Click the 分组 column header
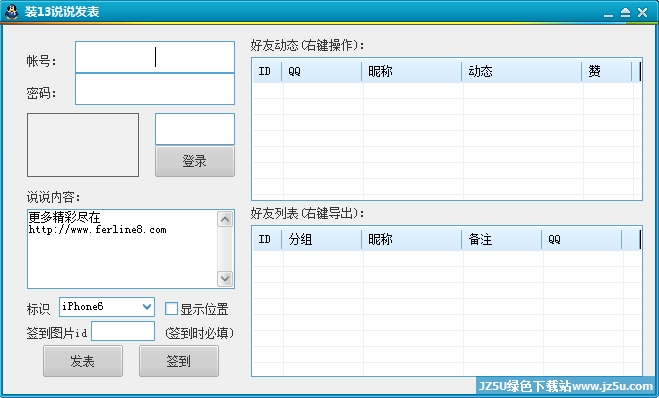Viewport: 659px width, 398px height. click(x=322, y=240)
